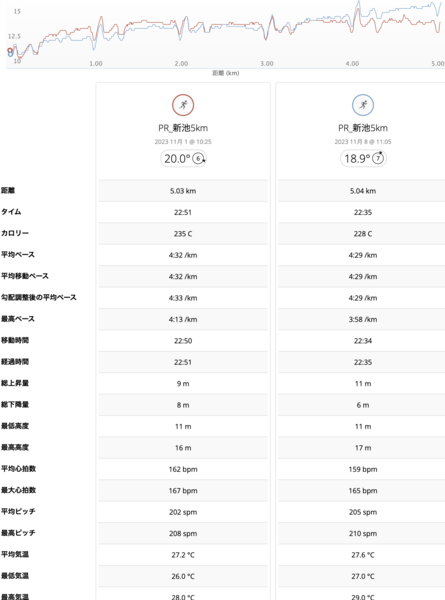
Task: Click the 勾配調整後の平均ペース row label
Action: [39, 298]
